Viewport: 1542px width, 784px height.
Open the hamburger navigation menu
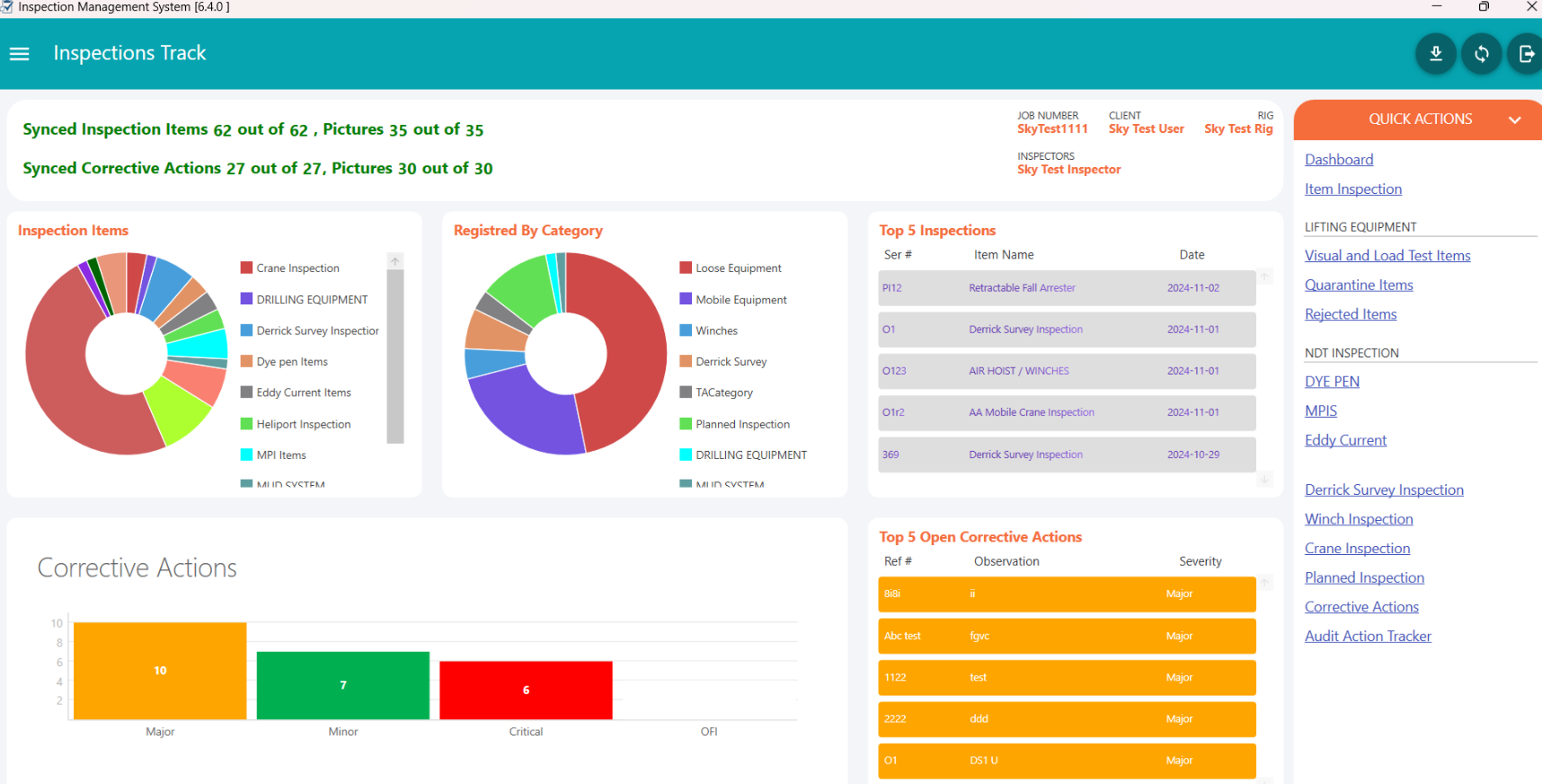[19, 54]
